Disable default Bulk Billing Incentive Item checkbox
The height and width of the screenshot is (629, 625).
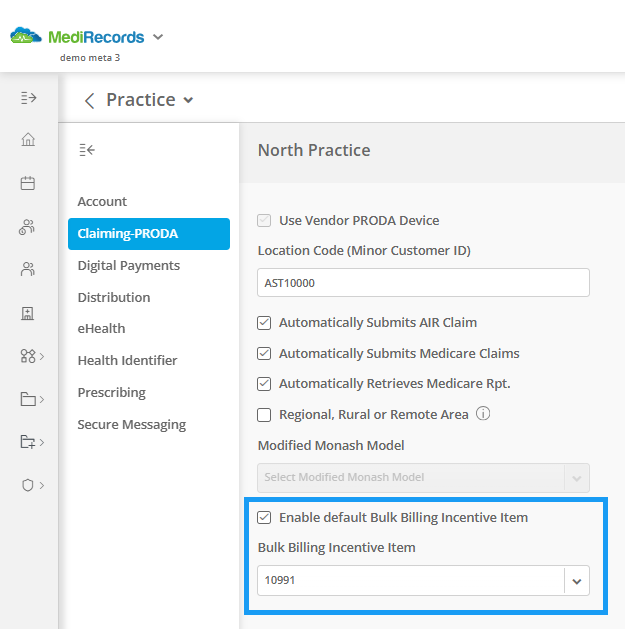264,517
